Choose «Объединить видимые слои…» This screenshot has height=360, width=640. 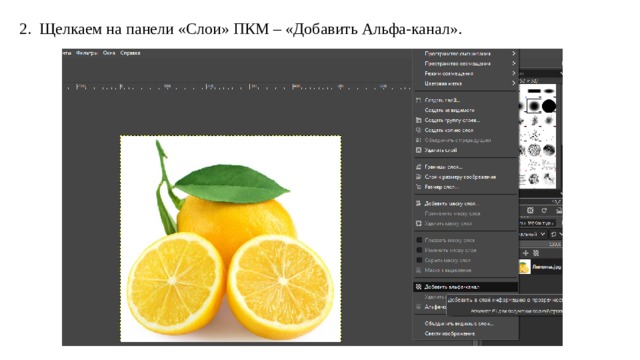coord(465,324)
